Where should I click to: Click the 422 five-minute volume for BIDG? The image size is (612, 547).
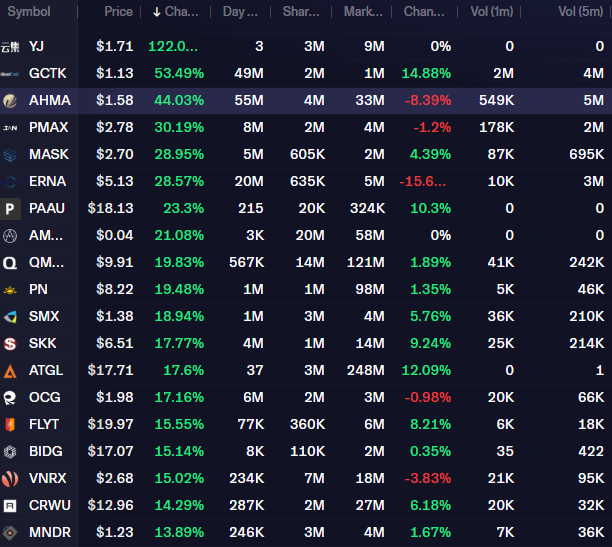click(591, 451)
